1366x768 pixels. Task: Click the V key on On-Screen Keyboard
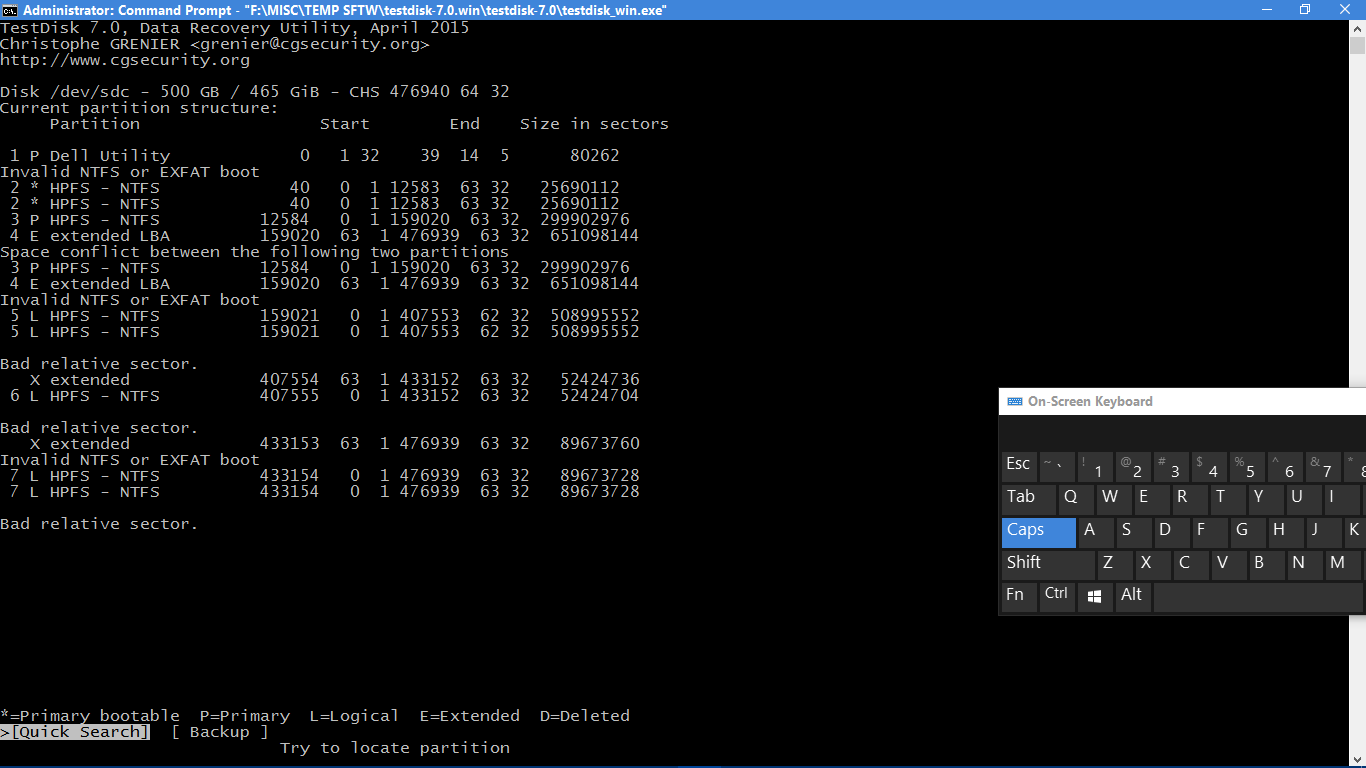[1229, 564]
